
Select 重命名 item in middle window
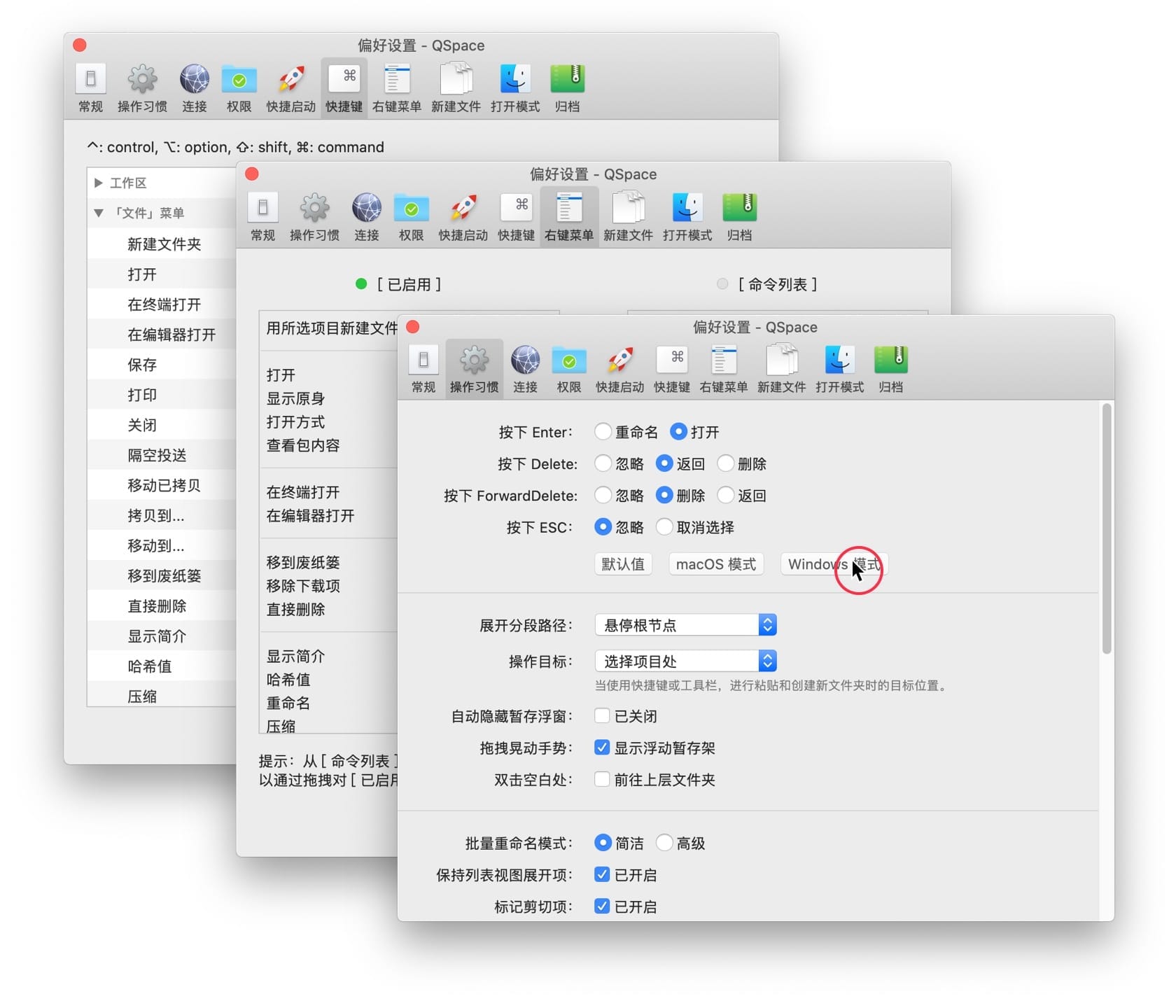point(288,703)
